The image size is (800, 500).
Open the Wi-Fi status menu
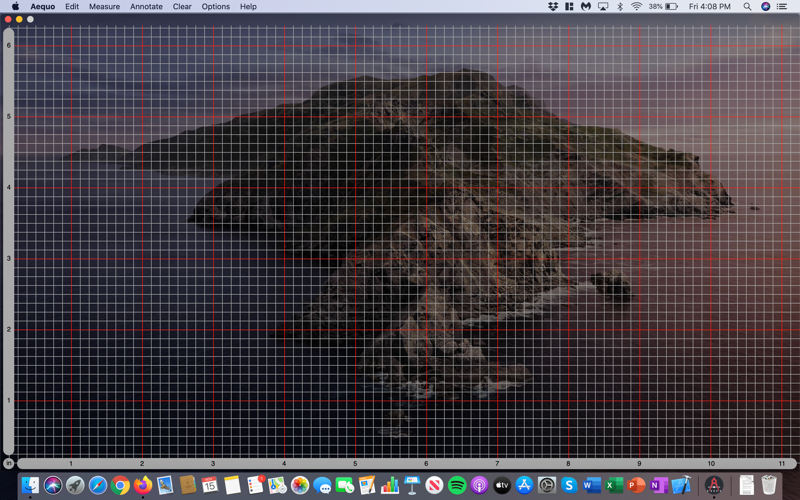pos(636,6)
